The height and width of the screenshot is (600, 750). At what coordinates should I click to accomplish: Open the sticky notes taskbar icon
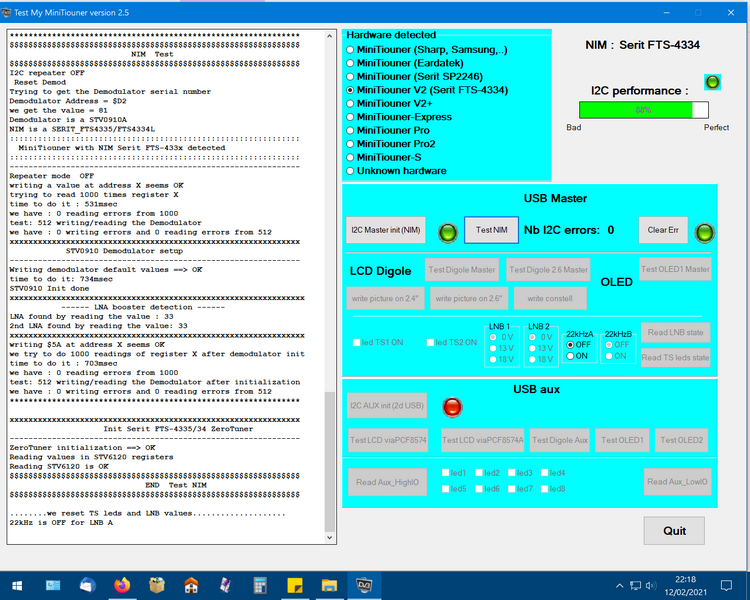295,585
